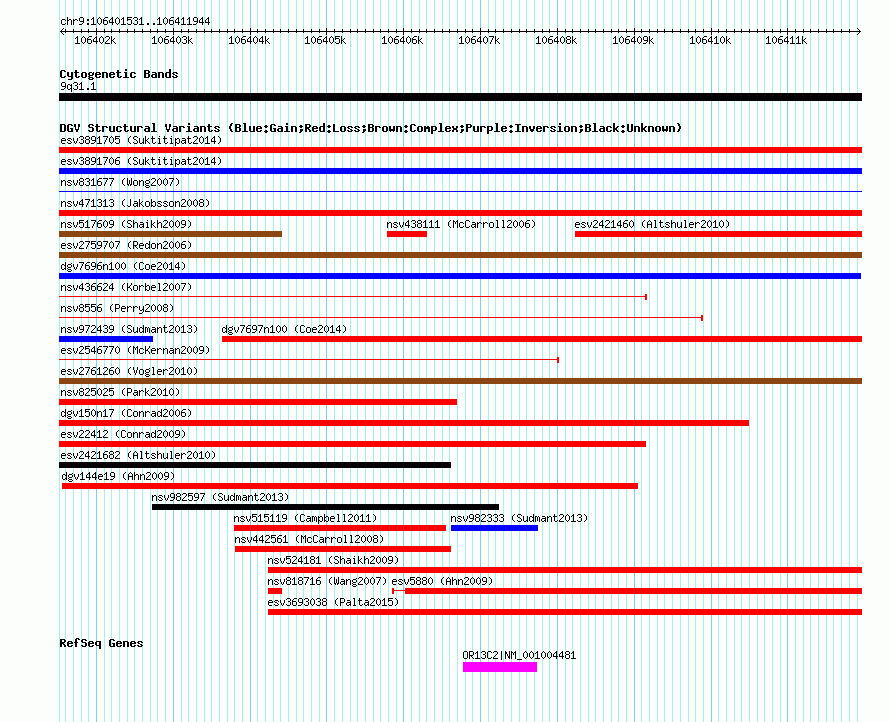Open nsv436624 (Korbel2007) variant label

(126, 287)
